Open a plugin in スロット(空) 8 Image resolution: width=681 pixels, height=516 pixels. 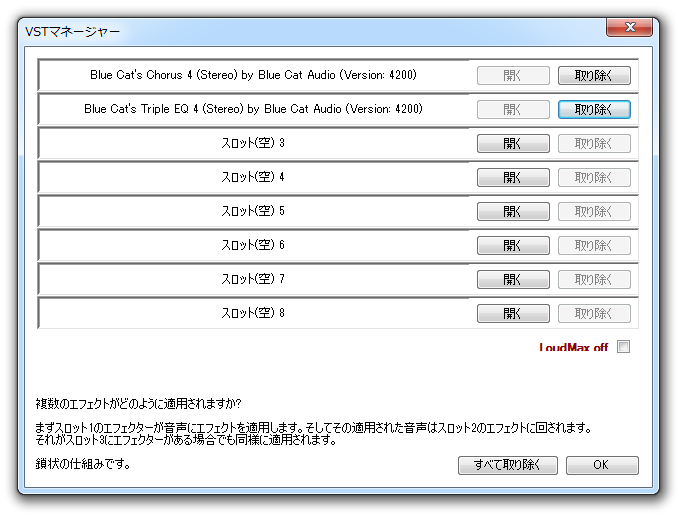click(513, 314)
